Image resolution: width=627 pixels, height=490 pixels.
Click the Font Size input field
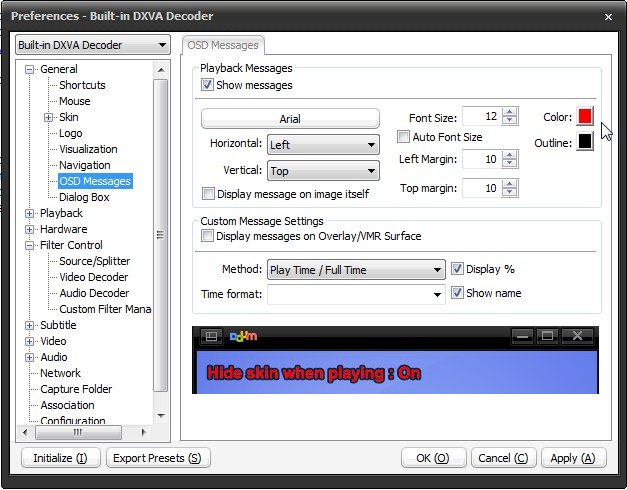482,116
